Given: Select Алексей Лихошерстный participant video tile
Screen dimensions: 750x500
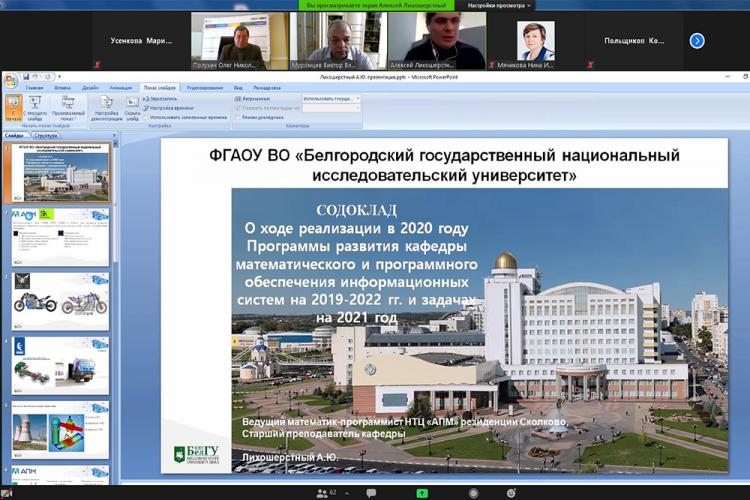Looking at the screenshot, I should [x=437, y=41].
